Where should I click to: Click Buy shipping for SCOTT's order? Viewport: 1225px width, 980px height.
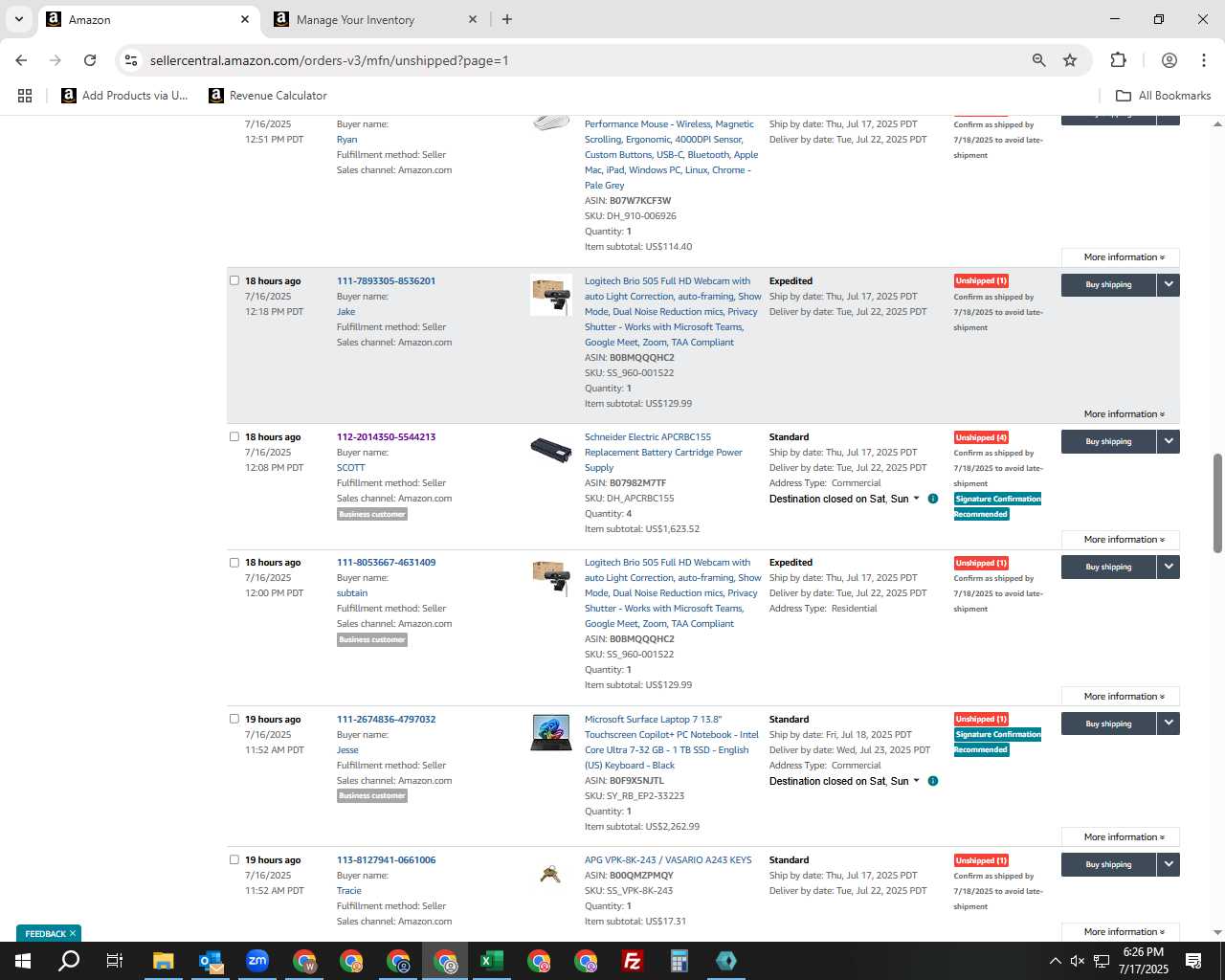1108,441
